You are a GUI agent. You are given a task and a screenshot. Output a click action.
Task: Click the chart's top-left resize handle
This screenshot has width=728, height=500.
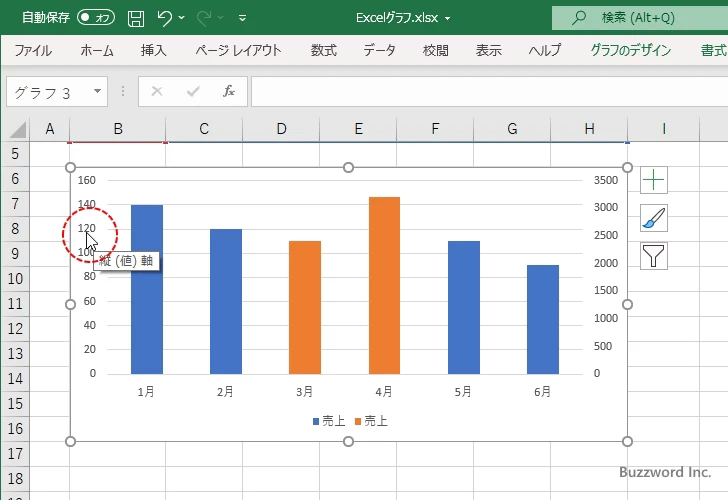click(x=70, y=167)
